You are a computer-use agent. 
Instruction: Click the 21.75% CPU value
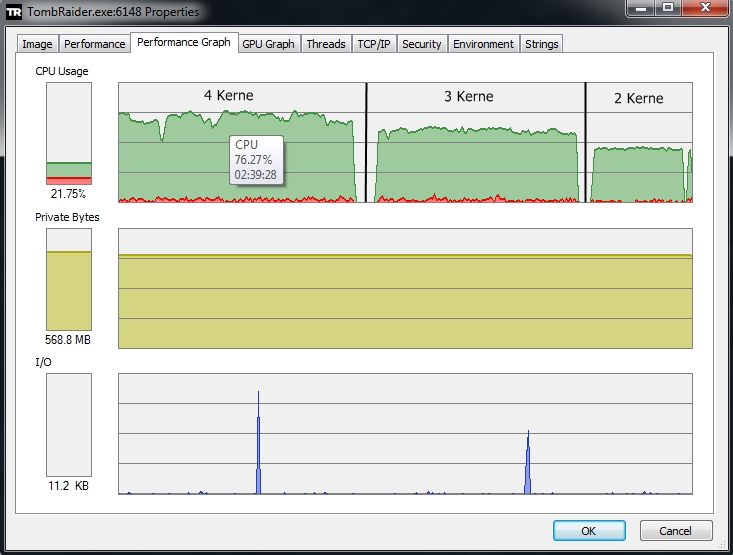[x=68, y=194]
